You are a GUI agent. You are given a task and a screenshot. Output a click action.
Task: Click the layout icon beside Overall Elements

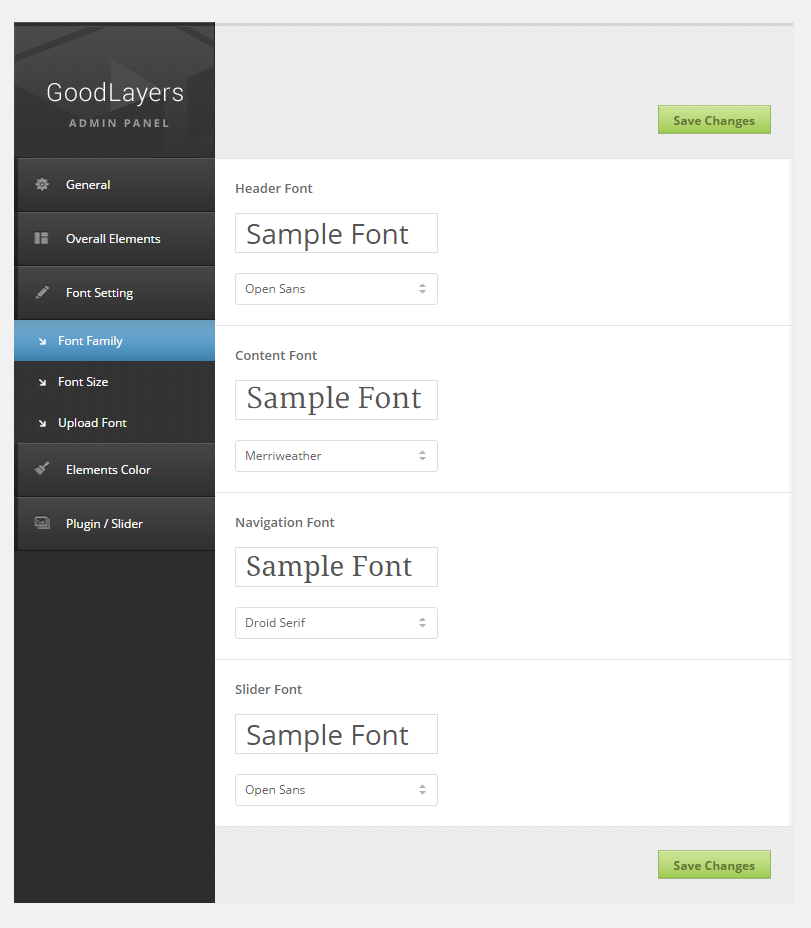point(42,238)
